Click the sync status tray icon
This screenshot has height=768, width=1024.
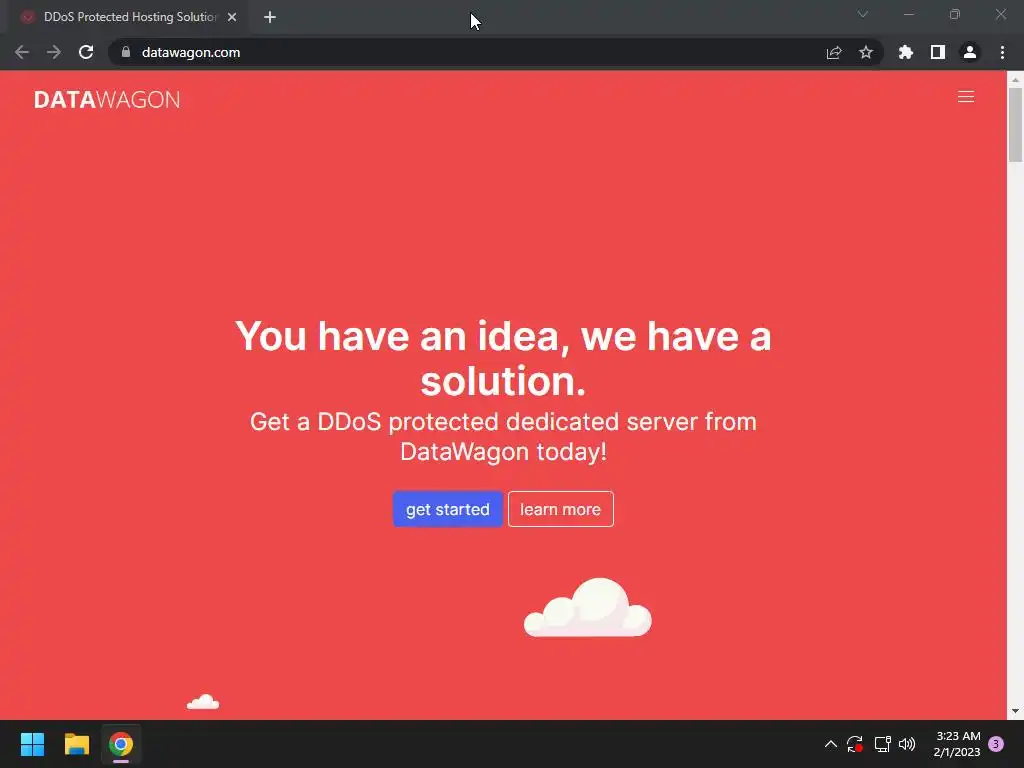pyautogui.click(x=855, y=744)
